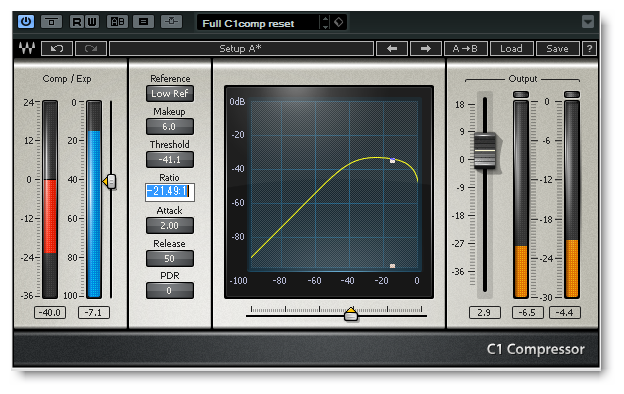
Task: Click the upper node on compression curve
Action: [392, 160]
